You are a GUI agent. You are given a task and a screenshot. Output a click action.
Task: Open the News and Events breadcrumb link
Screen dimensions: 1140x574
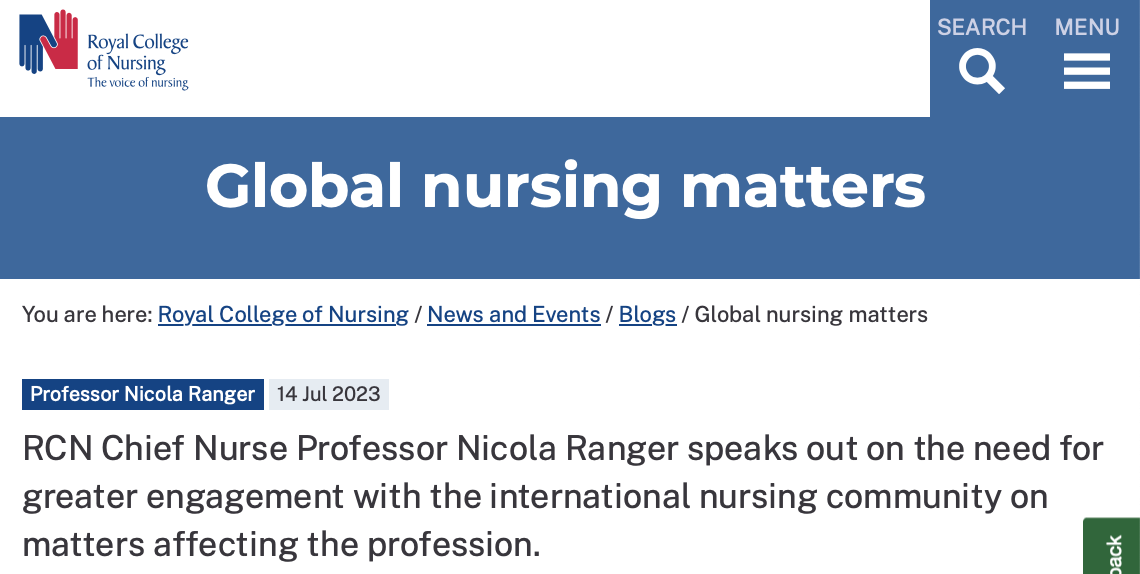513,315
